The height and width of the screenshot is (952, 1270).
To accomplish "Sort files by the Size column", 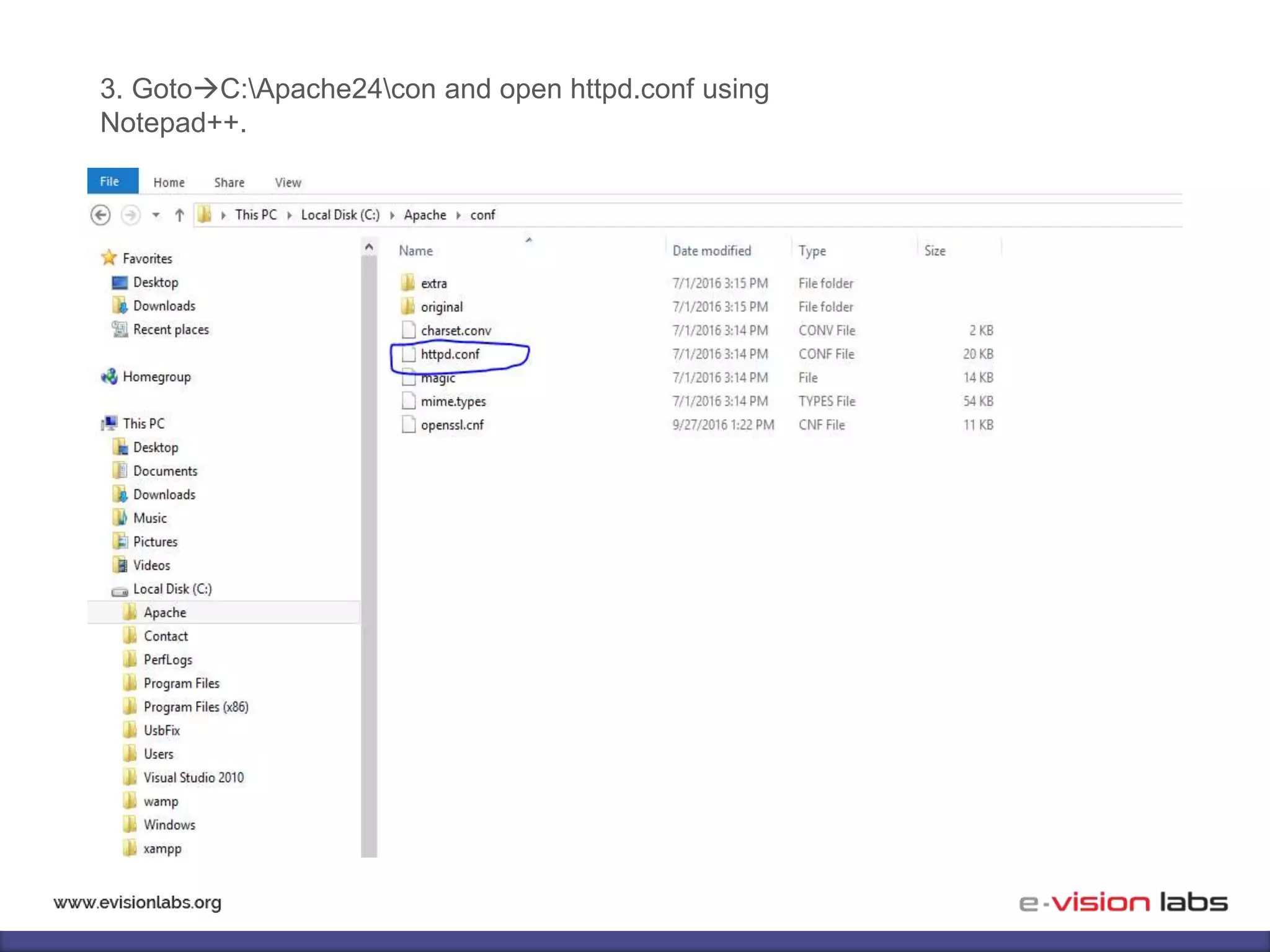I will pos(935,250).
